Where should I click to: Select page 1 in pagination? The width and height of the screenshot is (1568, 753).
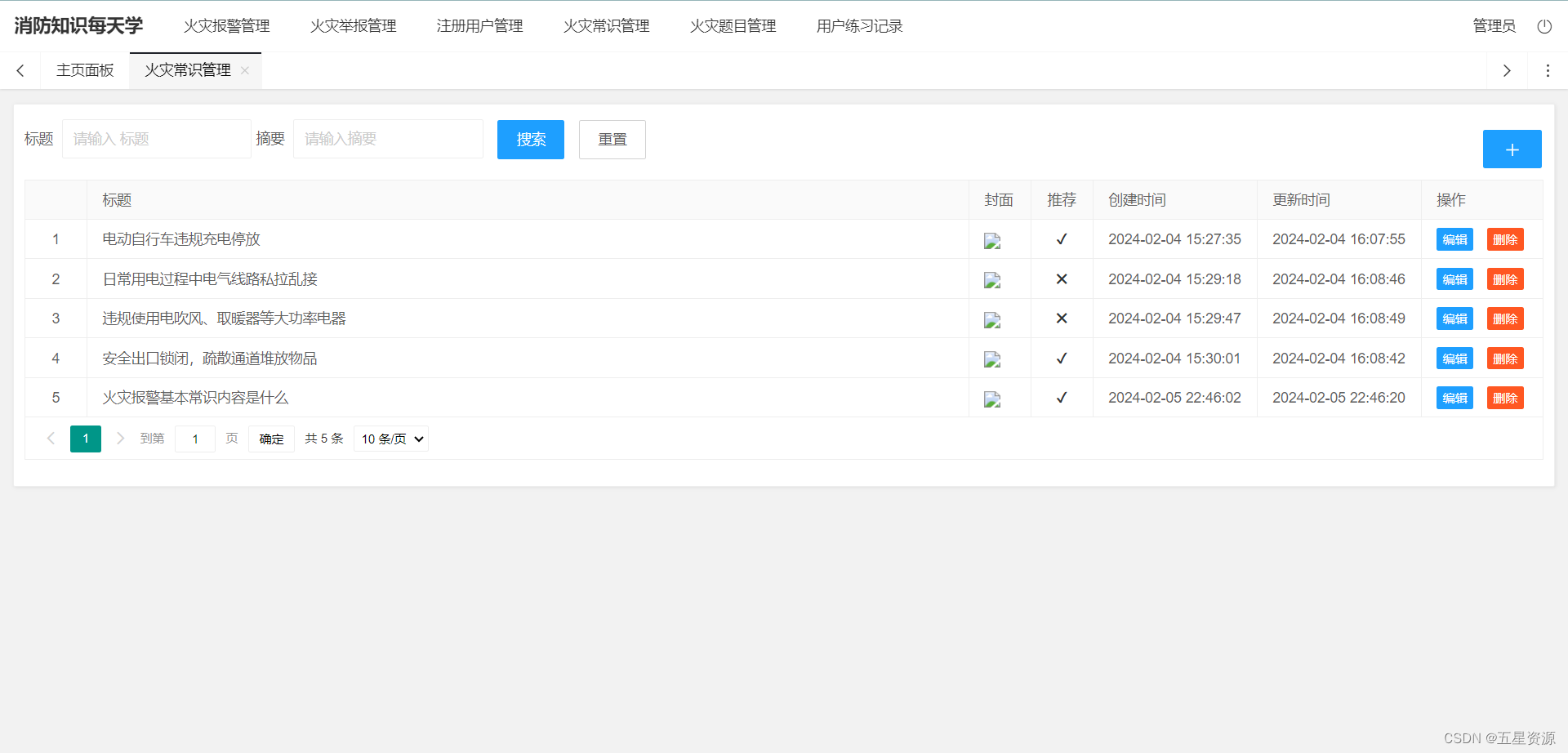(x=86, y=439)
